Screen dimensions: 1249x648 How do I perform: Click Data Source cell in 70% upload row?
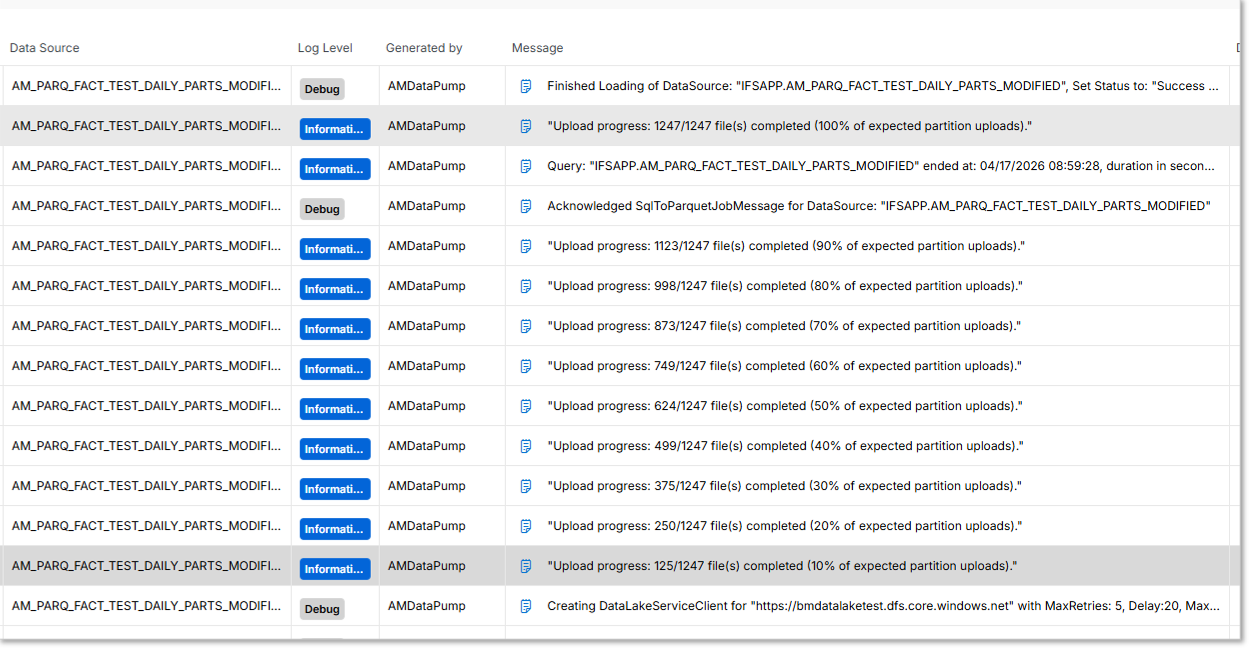[x=146, y=326]
